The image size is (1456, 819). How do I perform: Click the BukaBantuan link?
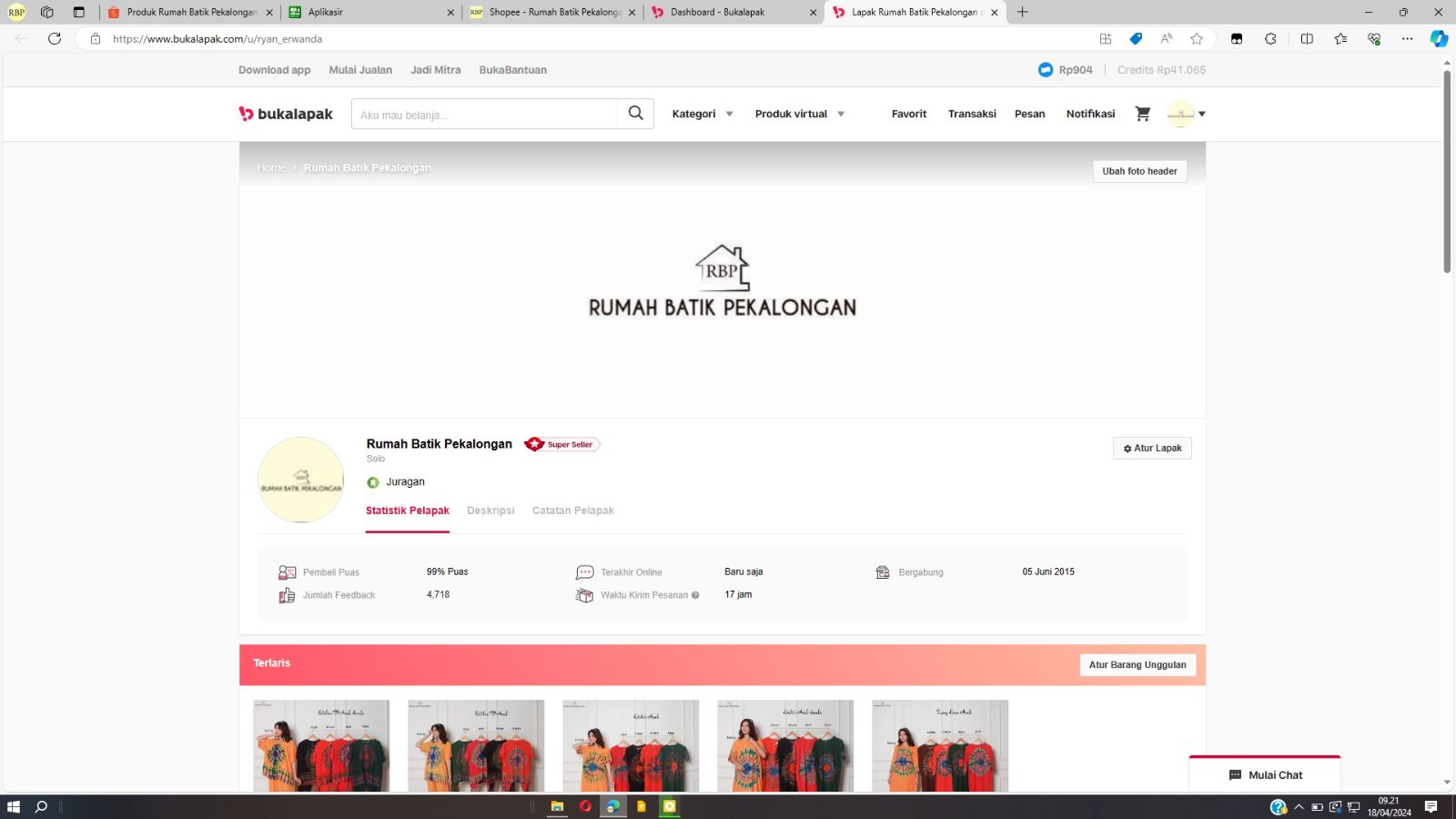pos(513,70)
